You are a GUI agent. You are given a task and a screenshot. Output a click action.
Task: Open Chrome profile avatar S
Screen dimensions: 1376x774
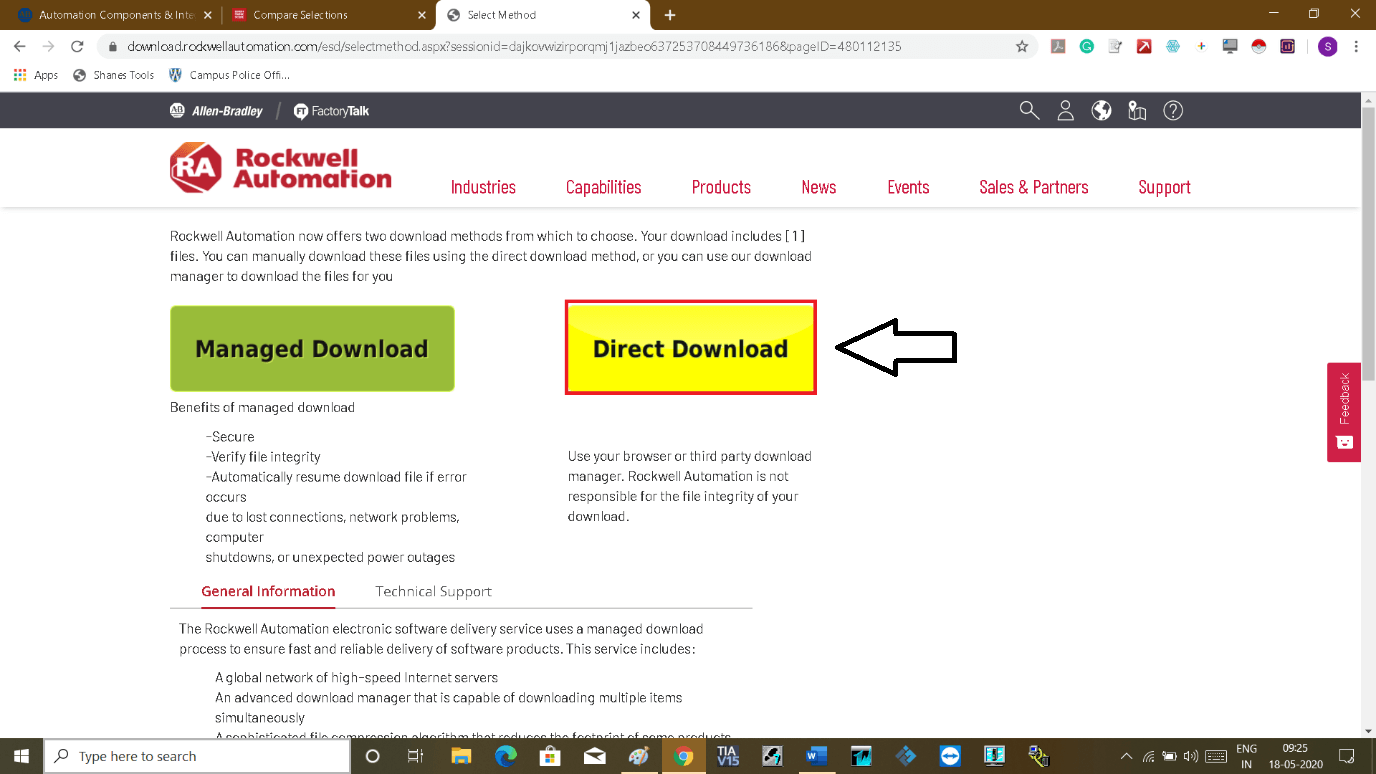(x=1327, y=46)
